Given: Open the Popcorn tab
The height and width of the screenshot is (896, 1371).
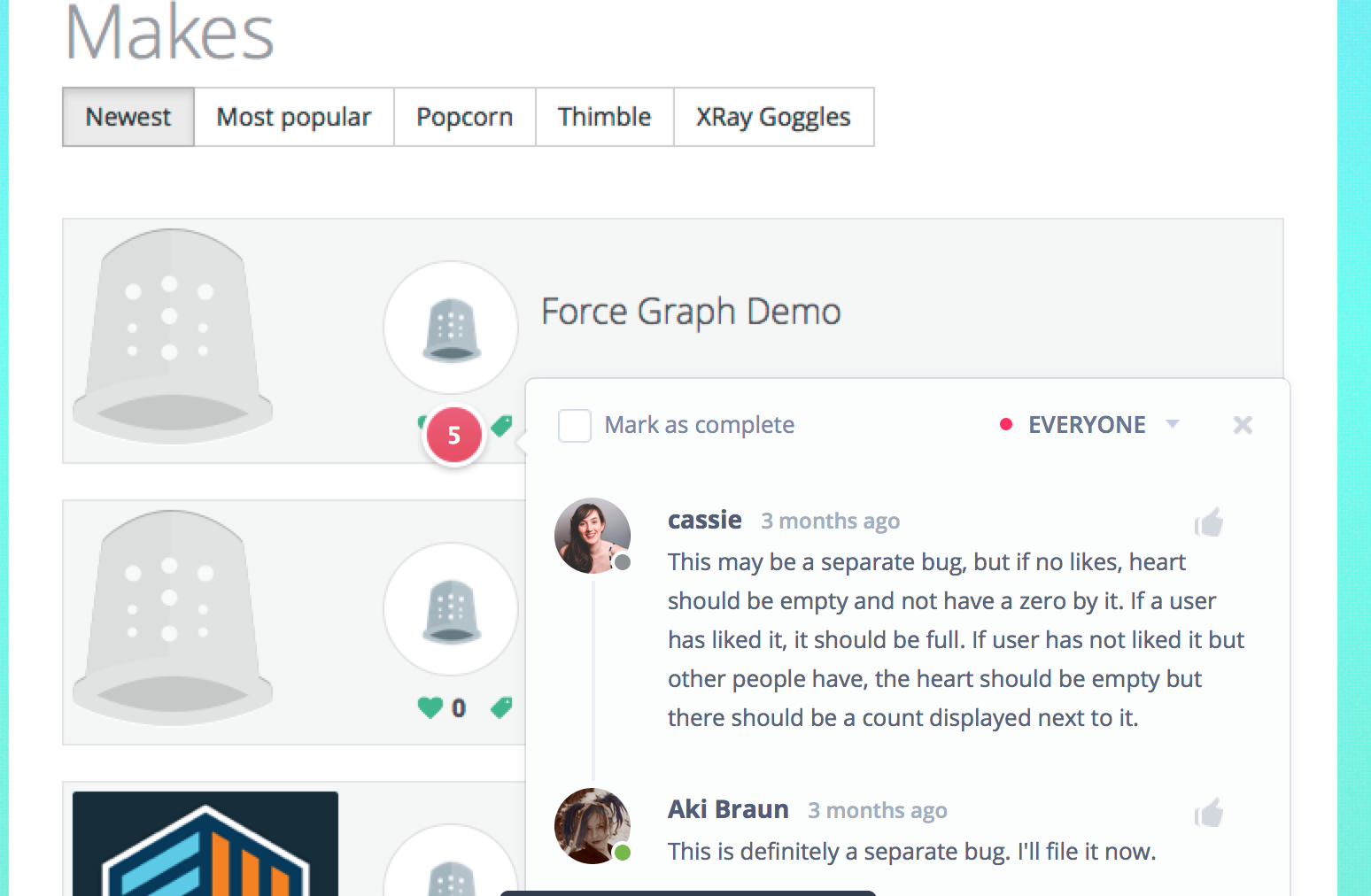Looking at the screenshot, I should [x=465, y=117].
